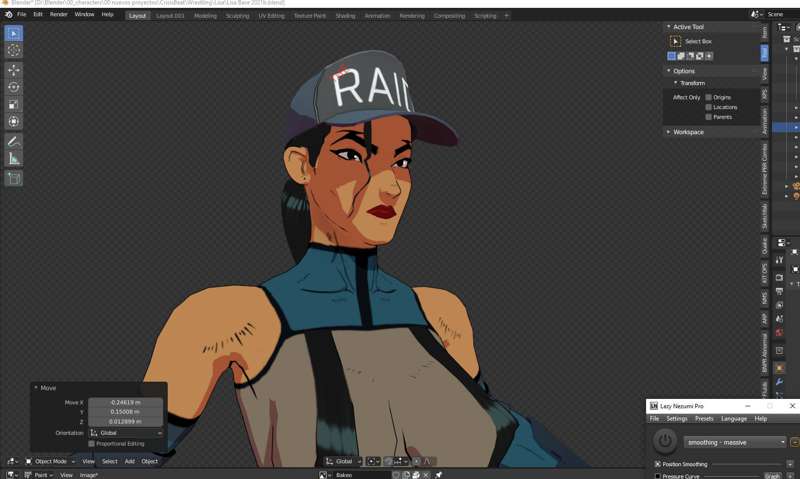Click Select Box icon in Active Tool panel
Viewport: 800px width, 479px height.
675,41
